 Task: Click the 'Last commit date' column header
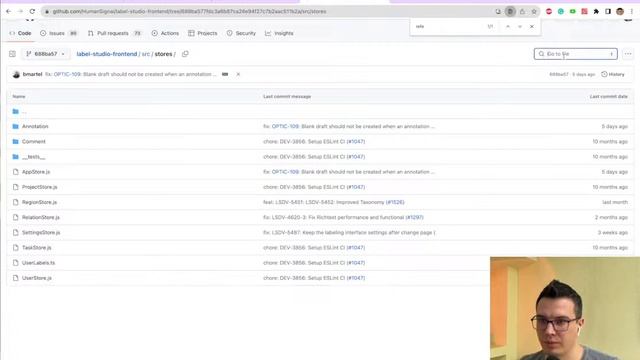[609, 96]
